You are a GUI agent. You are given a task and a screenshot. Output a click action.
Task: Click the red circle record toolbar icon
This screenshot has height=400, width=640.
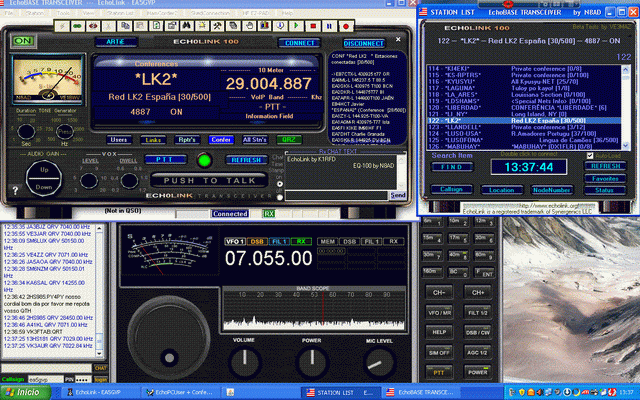click(x=346, y=27)
